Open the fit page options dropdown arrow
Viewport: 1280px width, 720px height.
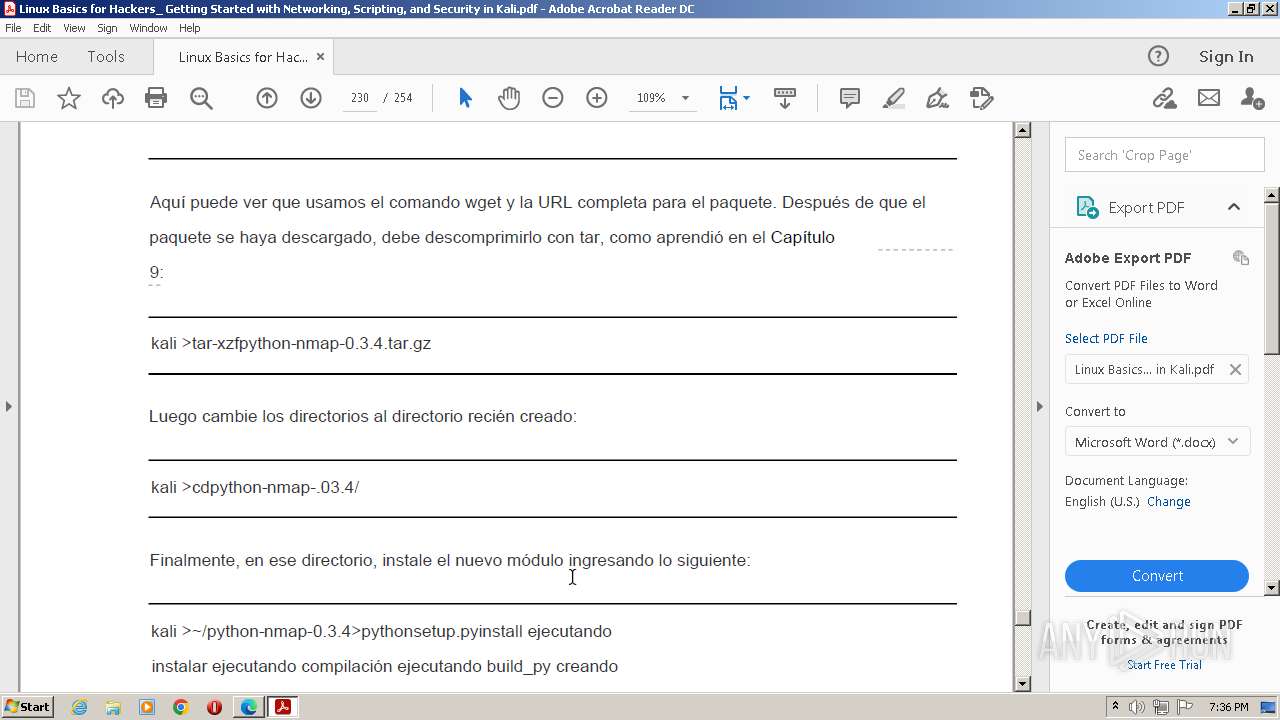(x=746, y=98)
